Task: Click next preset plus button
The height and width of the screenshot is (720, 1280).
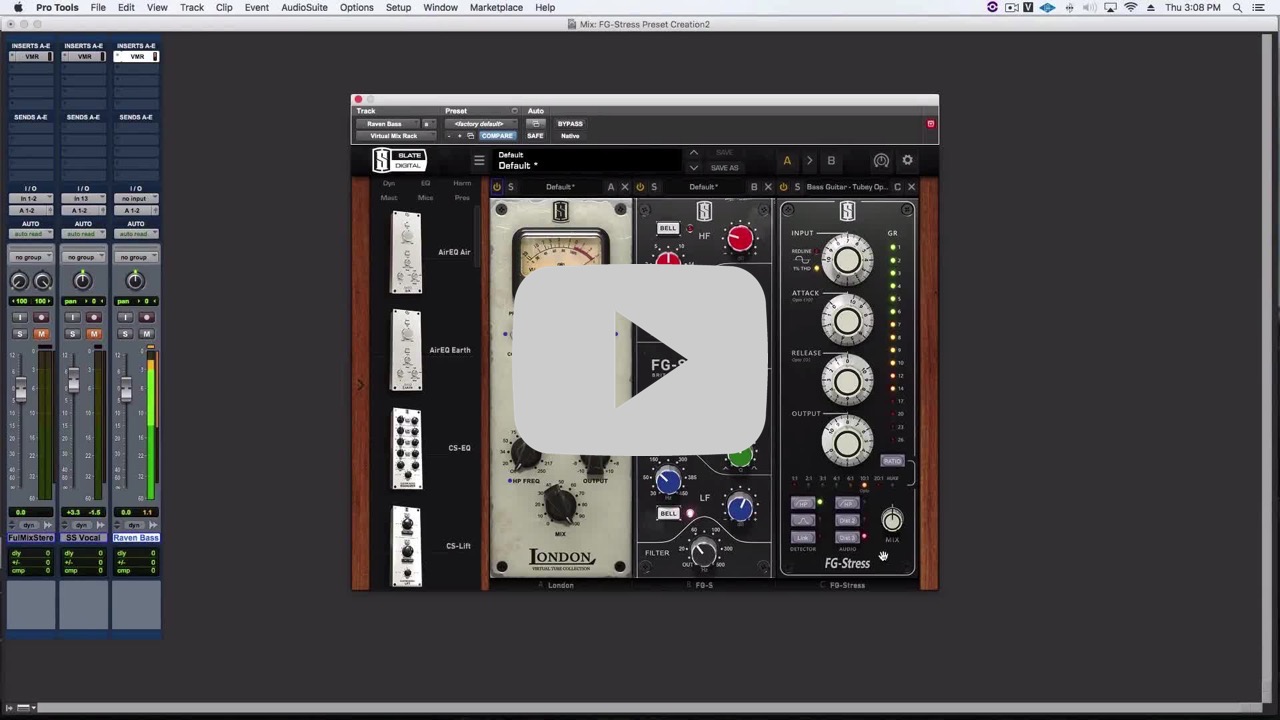Action: point(460,136)
